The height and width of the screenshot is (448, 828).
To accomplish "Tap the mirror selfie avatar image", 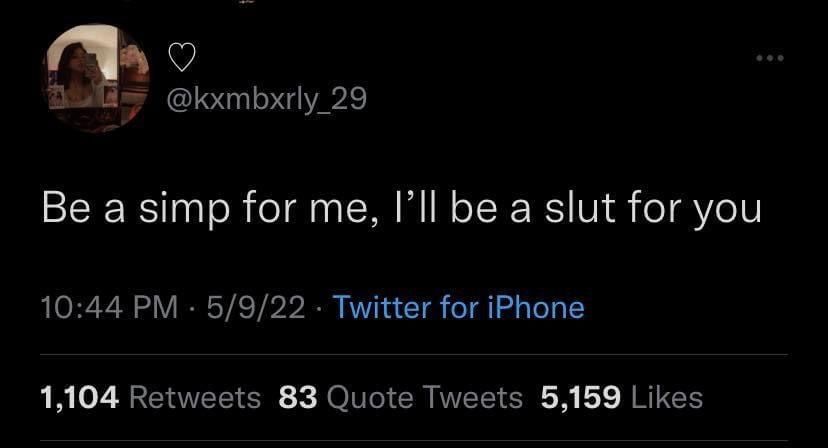I will [x=96, y=78].
